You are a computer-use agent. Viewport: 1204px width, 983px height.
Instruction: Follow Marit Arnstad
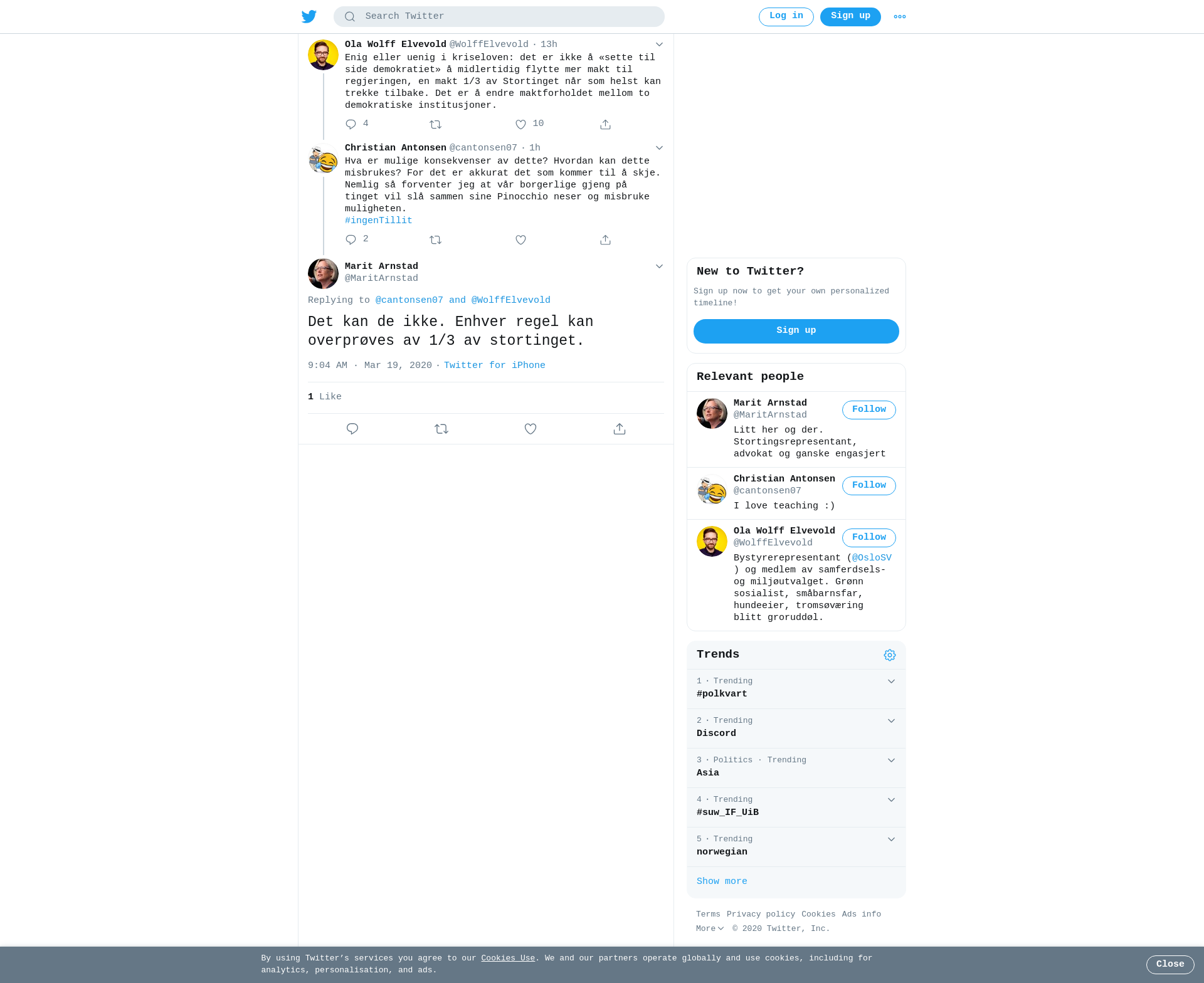(869, 409)
